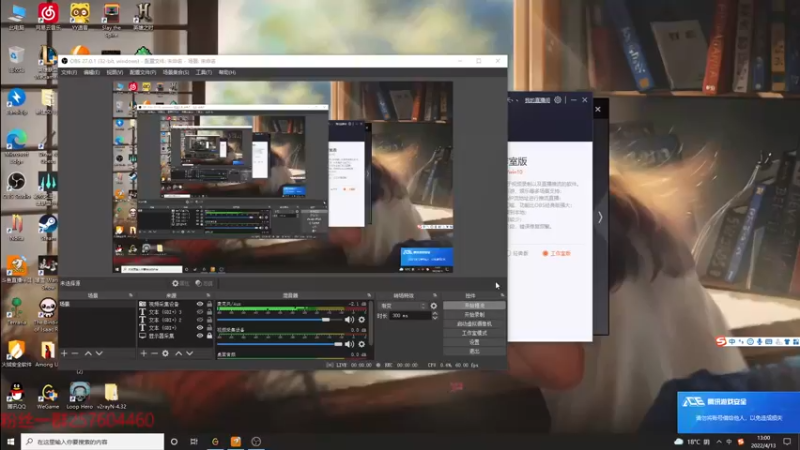Toggle the lock on the 视频采集设备 source
This screenshot has height=450, width=800.
(209, 304)
